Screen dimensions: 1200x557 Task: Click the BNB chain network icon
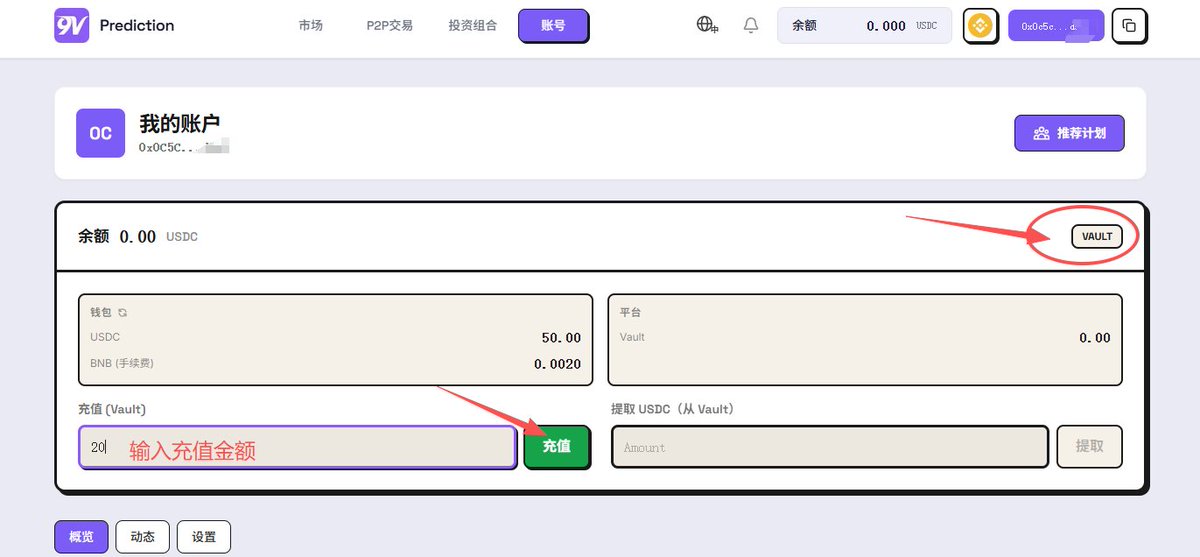coord(980,26)
